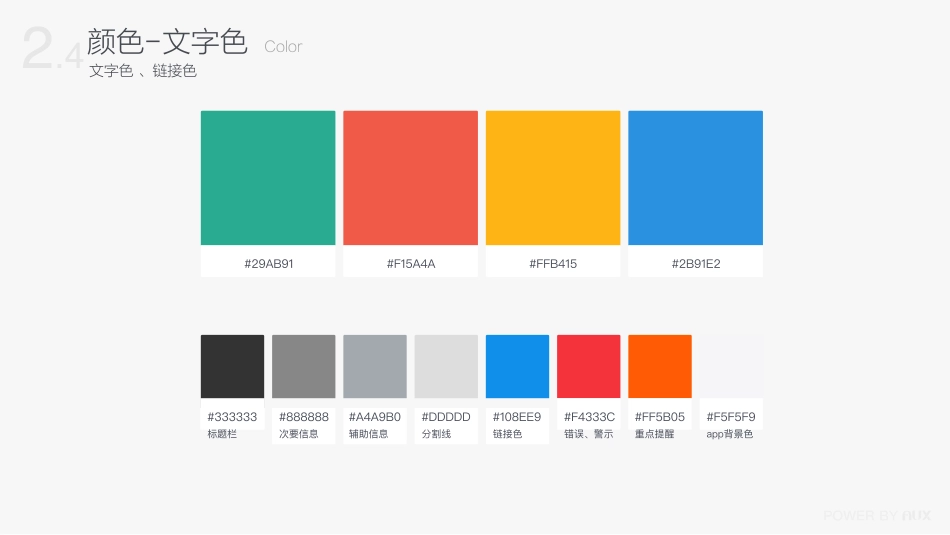Image resolution: width=950 pixels, height=535 pixels.
Task: Click the POWER BY AUX watermark
Action: 876,515
